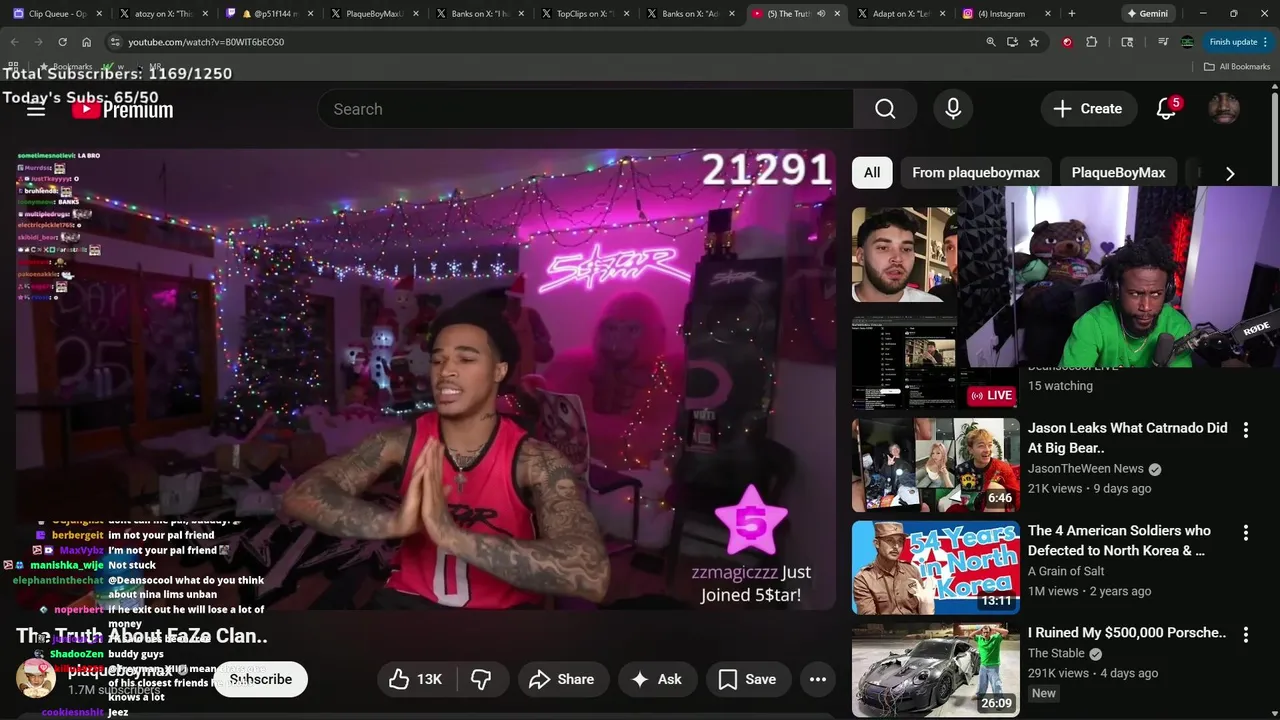This screenshot has height=720, width=1280.
Task: Open the Ask AI button
Action: 656,679
